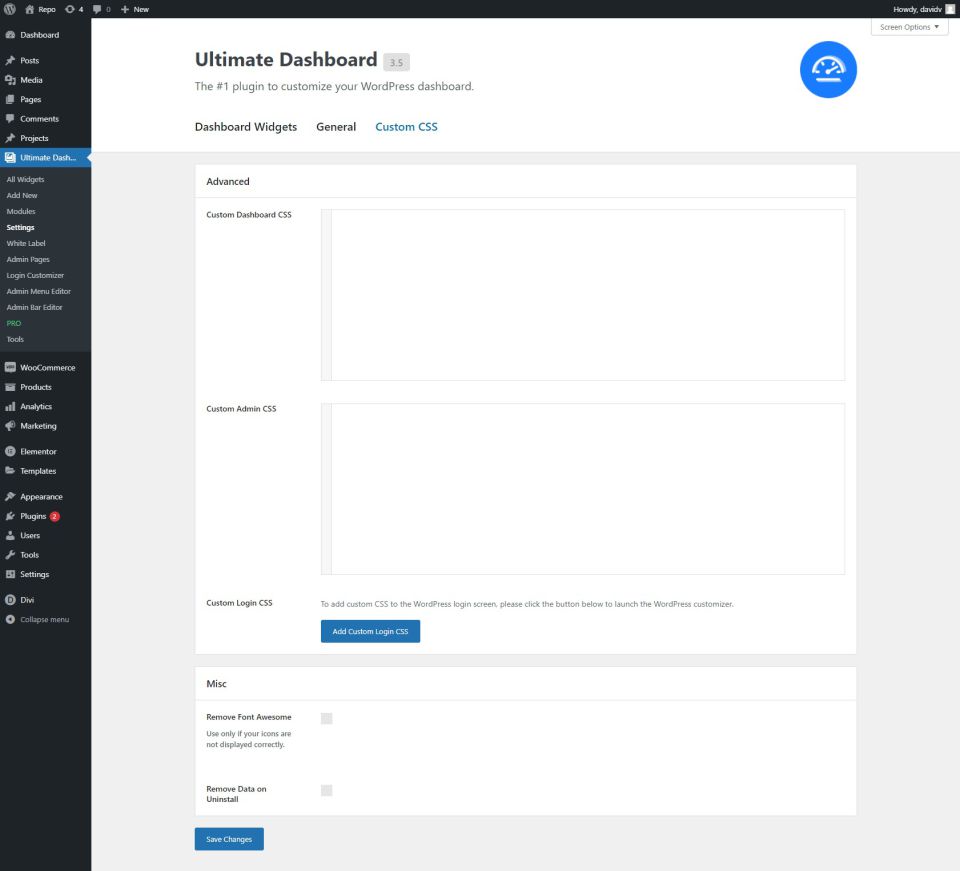Click the WordPress logo in admin bar
Image resolution: width=960 pixels, height=871 pixels.
(x=9, y=8)
